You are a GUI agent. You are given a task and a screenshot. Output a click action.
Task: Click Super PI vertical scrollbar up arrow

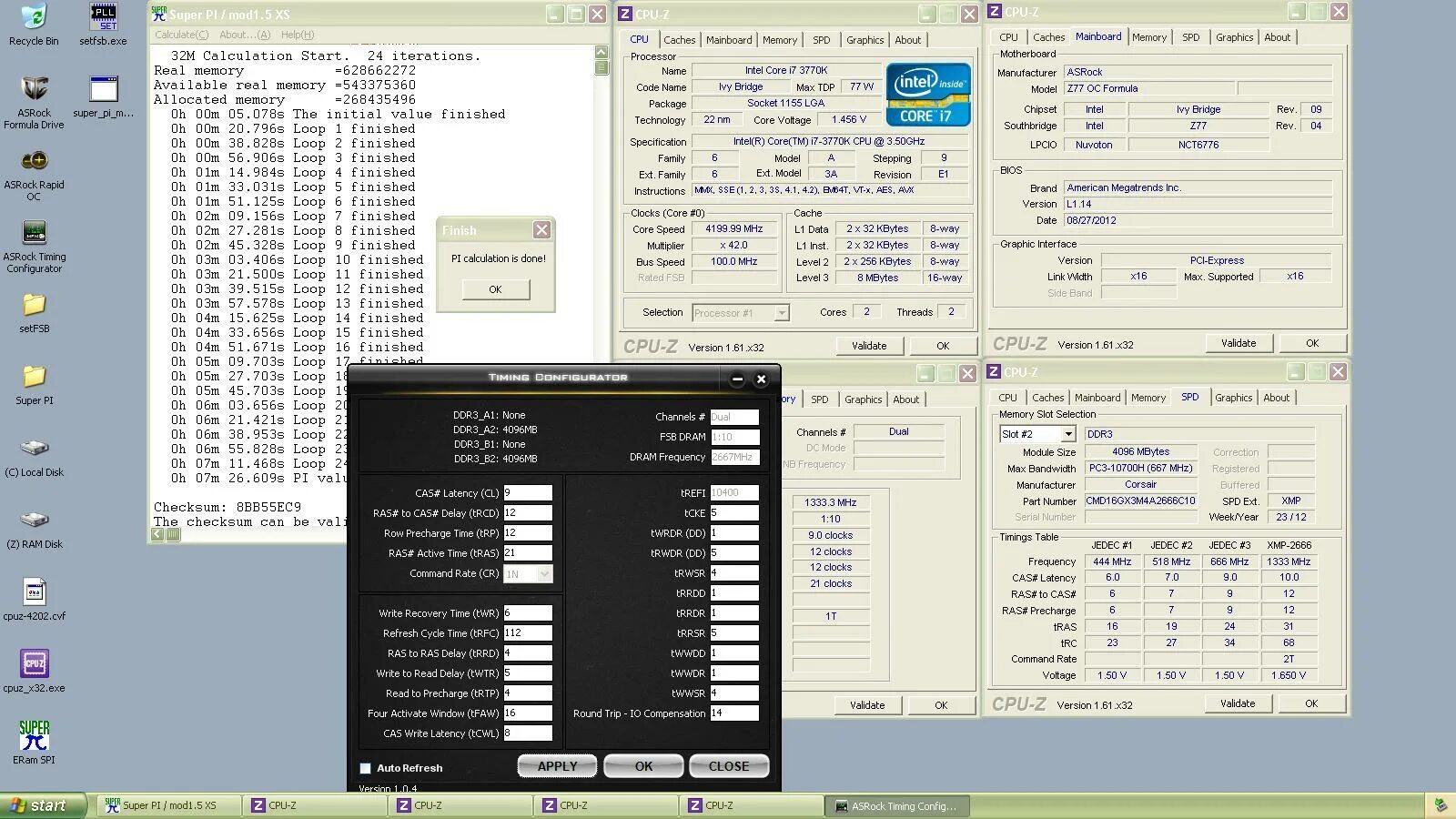(602, 53)
